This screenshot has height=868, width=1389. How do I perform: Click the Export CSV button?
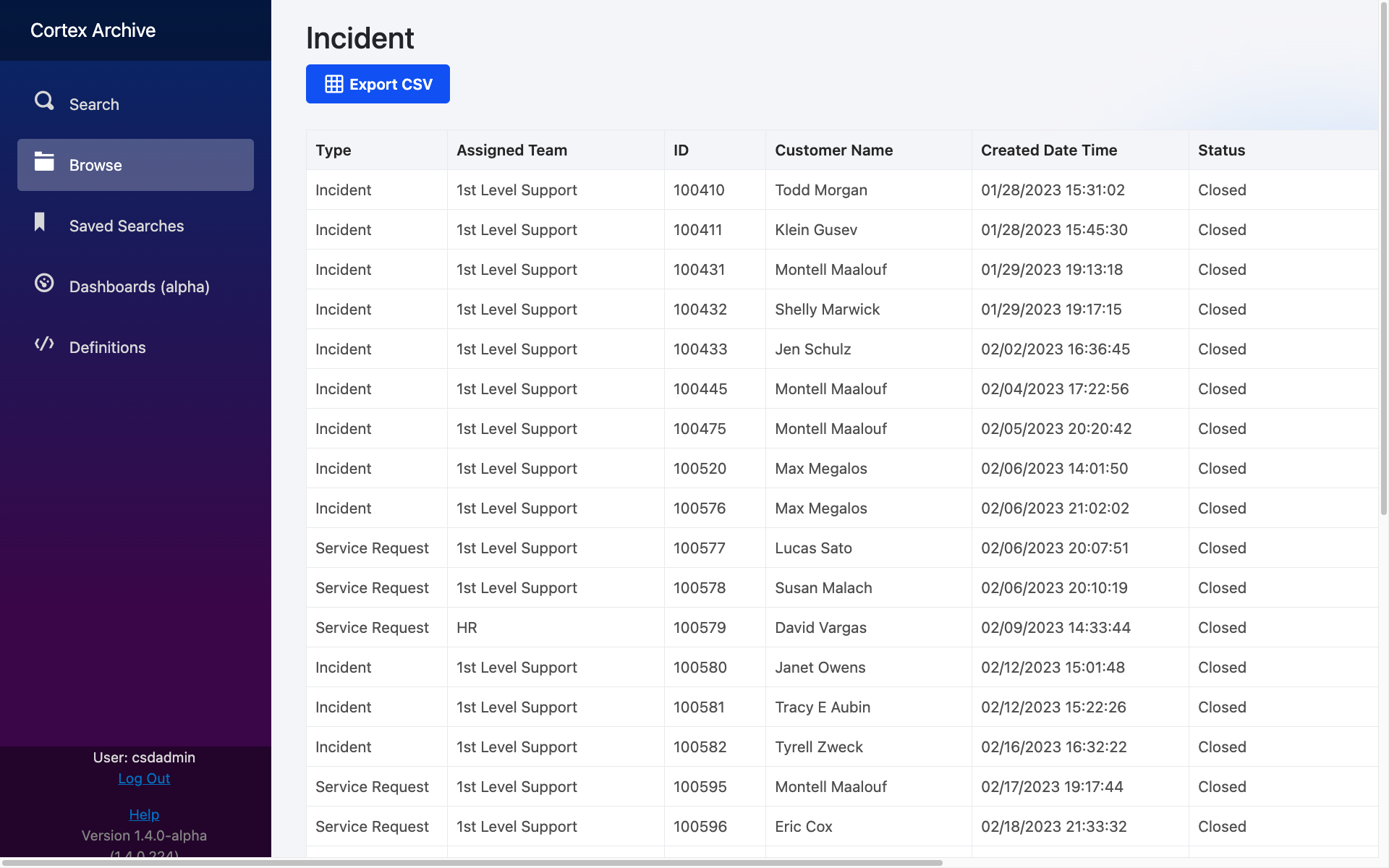(x=378, y=84)
